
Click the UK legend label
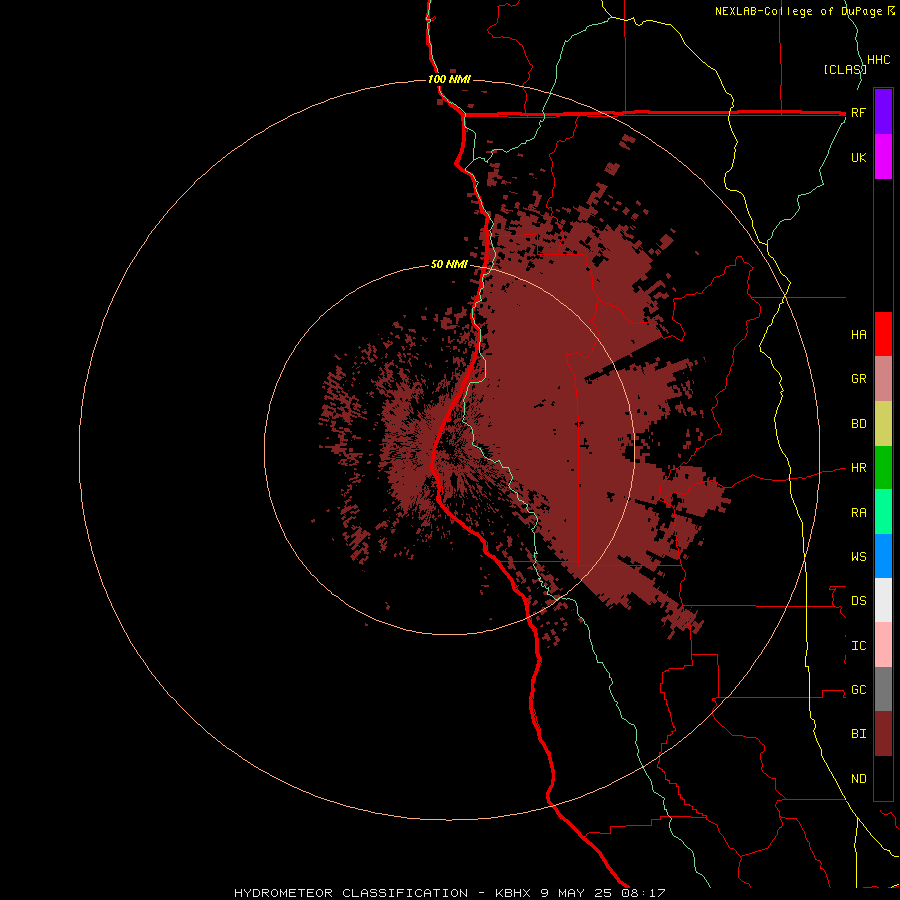click(x=859, y=158)
